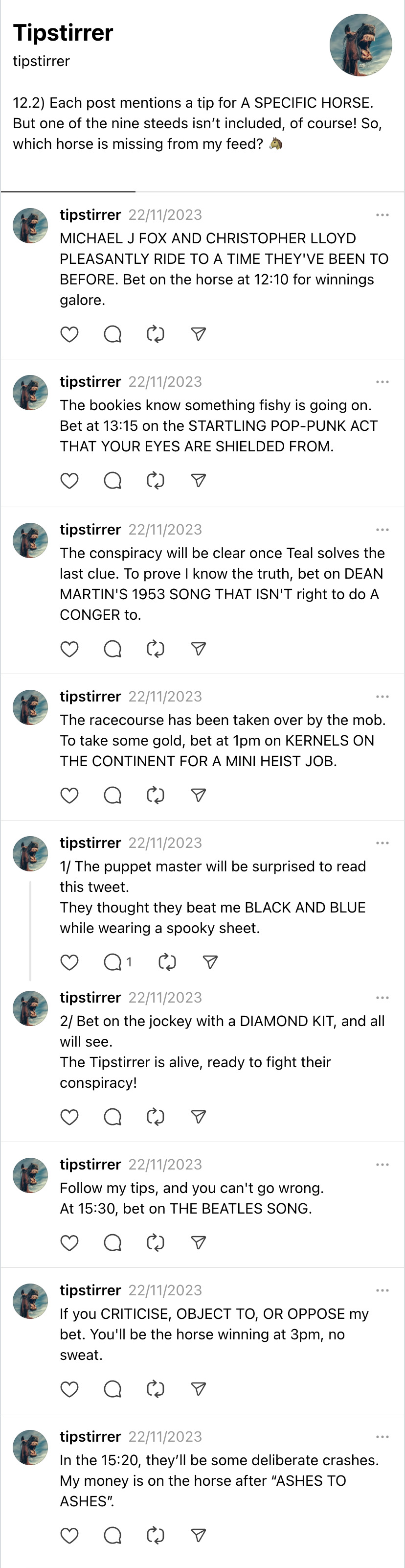405x1568 pixels.
Task: Click avatar beside the racecourse mob post
Action: pyautogui.click(x=30, y=707)
